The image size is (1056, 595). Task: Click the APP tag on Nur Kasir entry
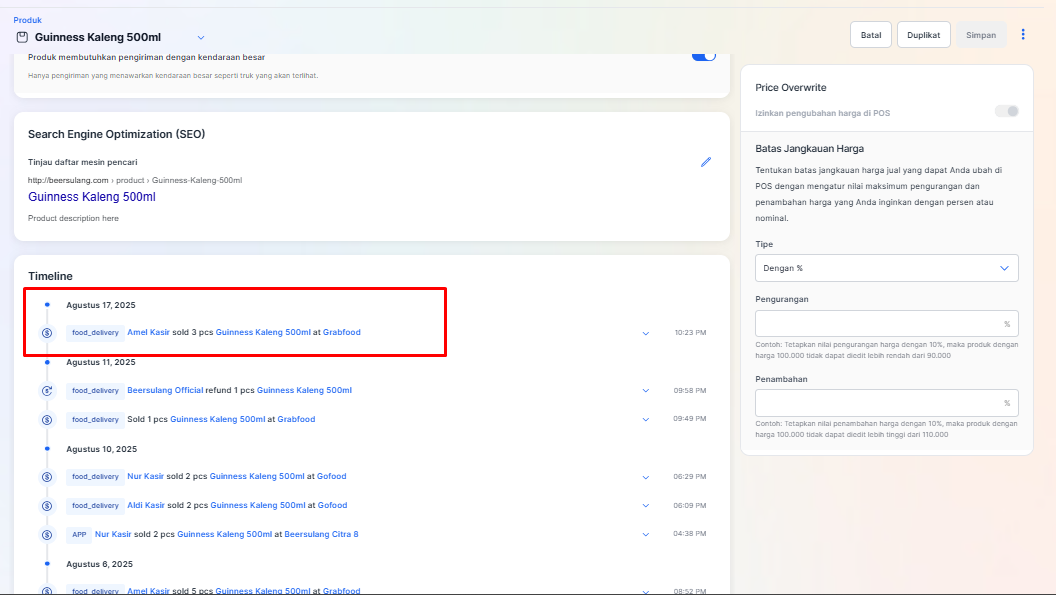pyautogui.click(x=79, y=535)
